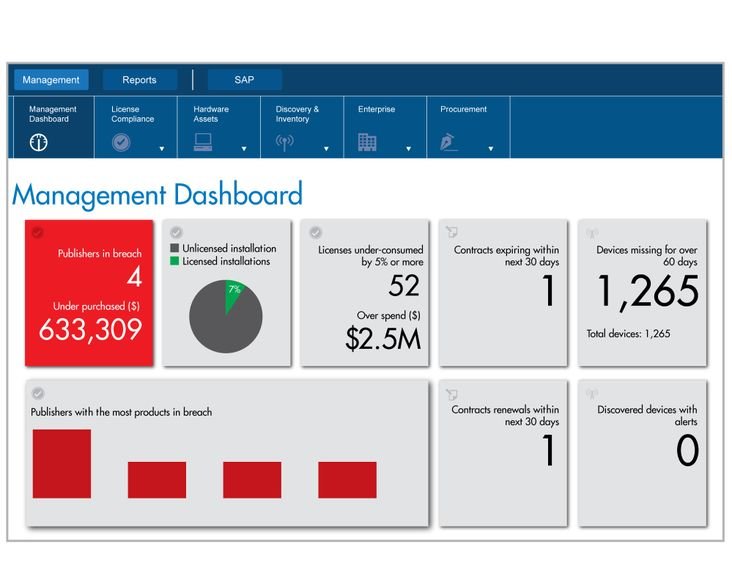
Task: Click check badge on the pie chart tile
Action: coord(176,232)
